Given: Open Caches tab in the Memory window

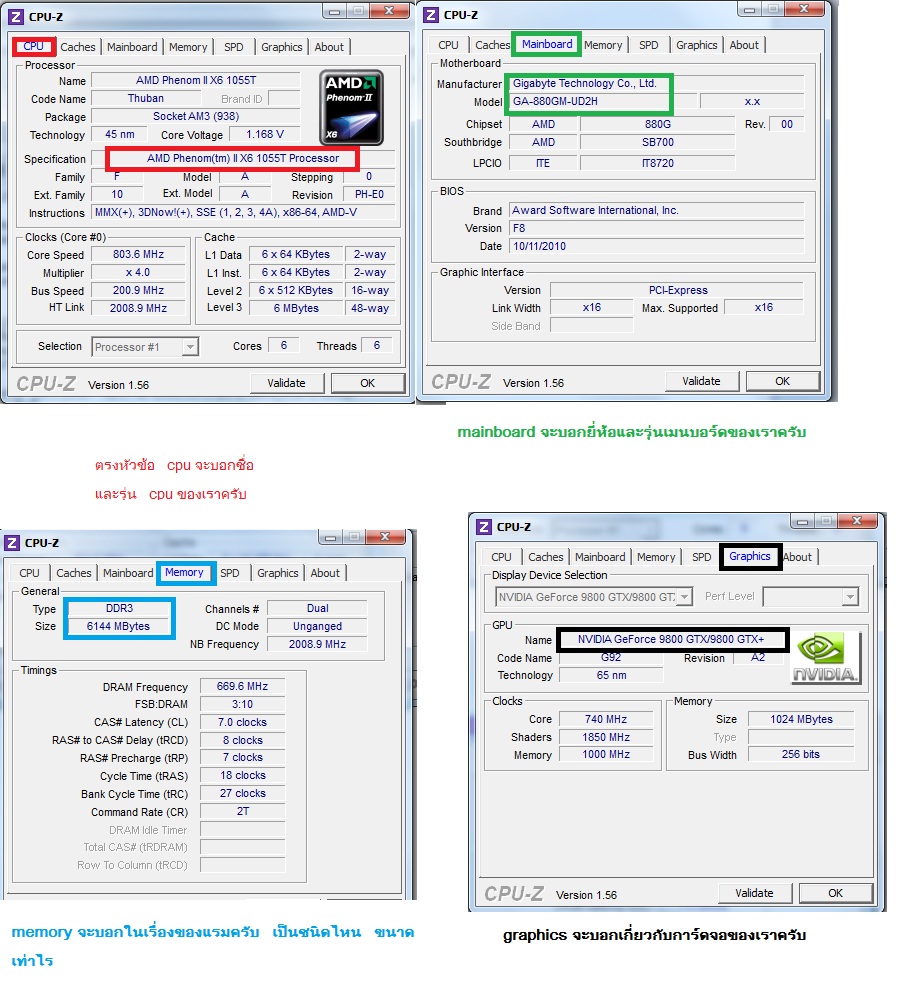Looking at the screenshot, I should [74, 573].
